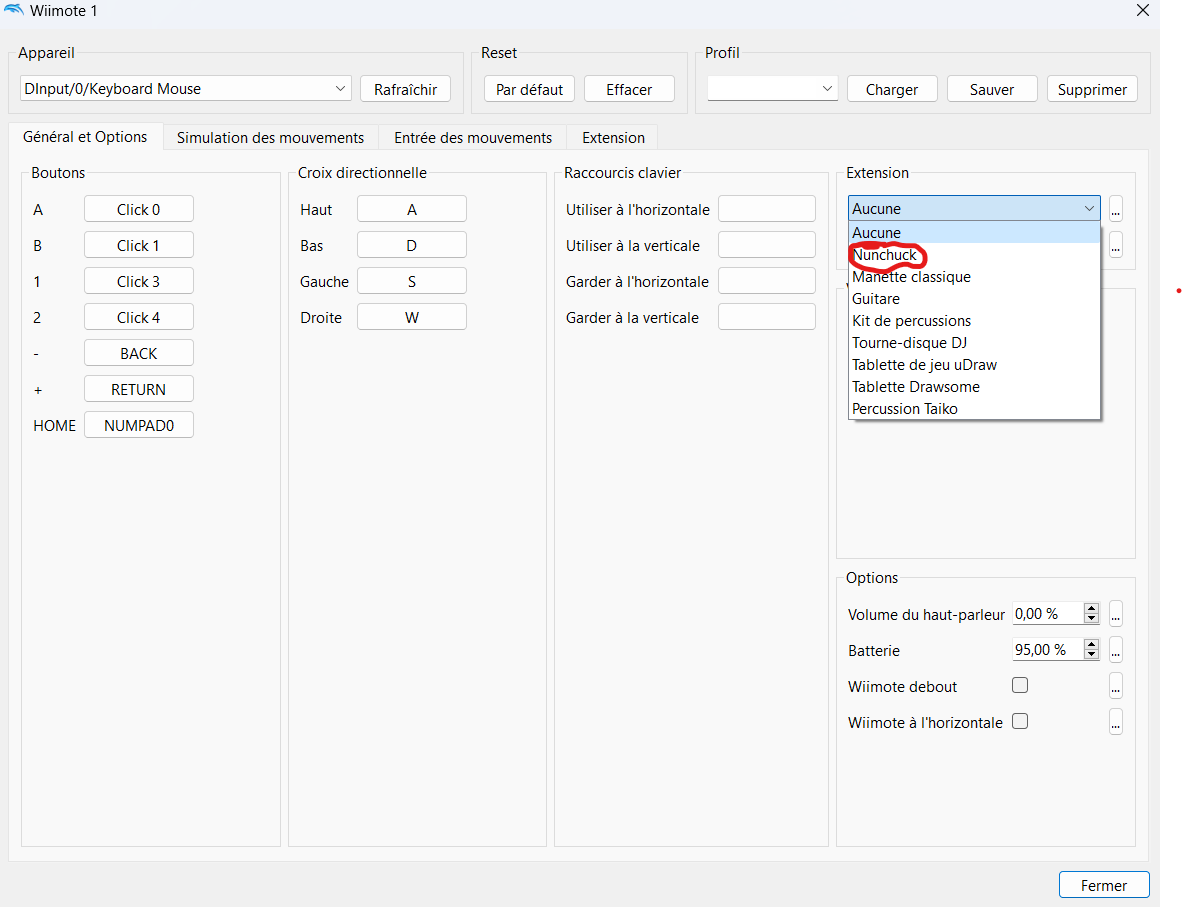Switch to Simulation des mouvements tab
The width and height of the screenshot is (1182, 907).
click(x=270, y=138)
